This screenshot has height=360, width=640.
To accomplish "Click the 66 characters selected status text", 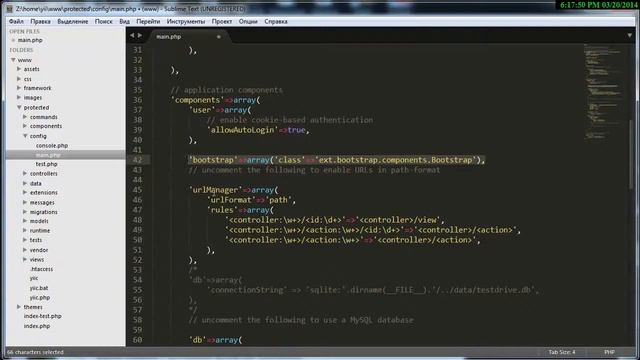I will point(36,352).
